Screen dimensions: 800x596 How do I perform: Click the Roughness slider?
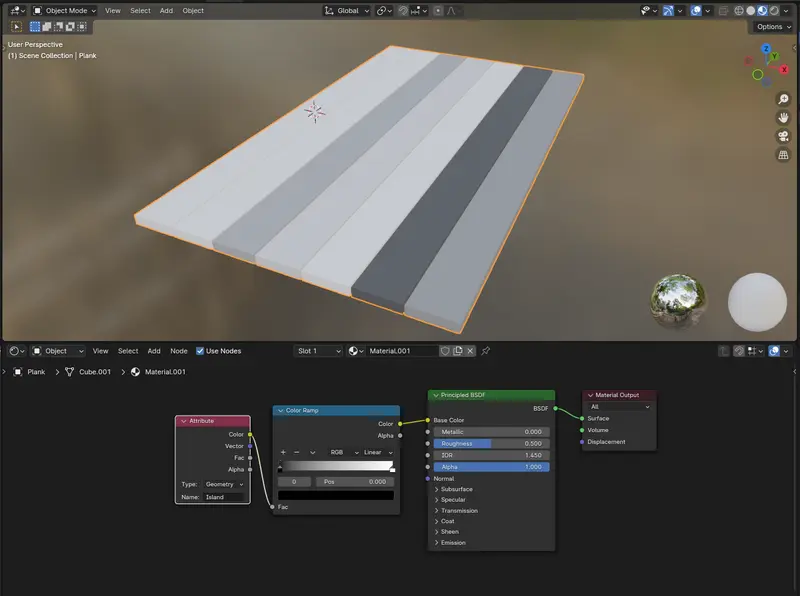[490, 443]
